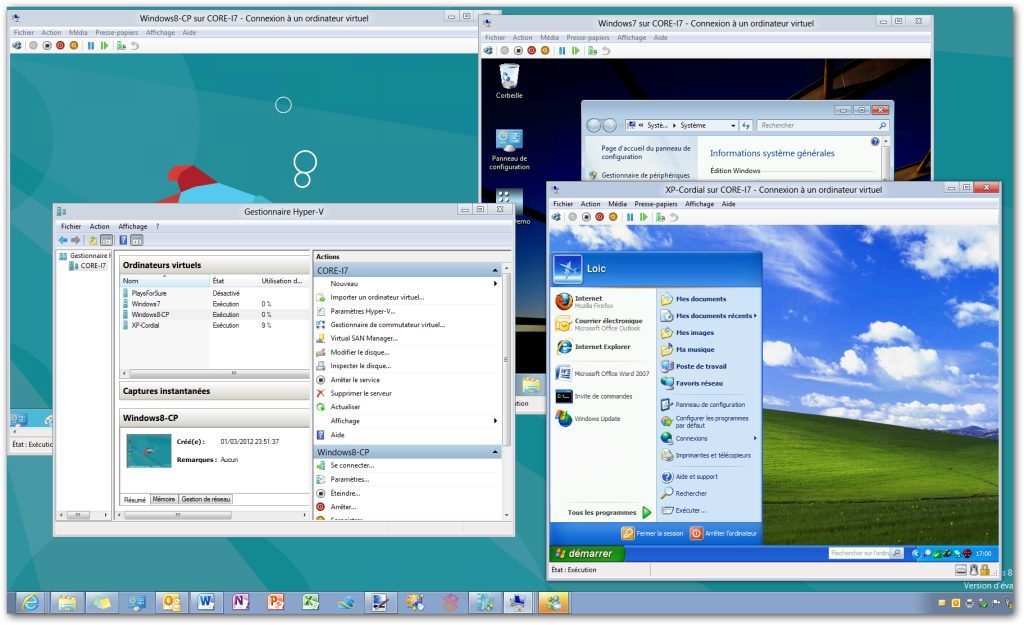
Task: Open Aide menu in Windows8-CP window
Action: point(189,33)
